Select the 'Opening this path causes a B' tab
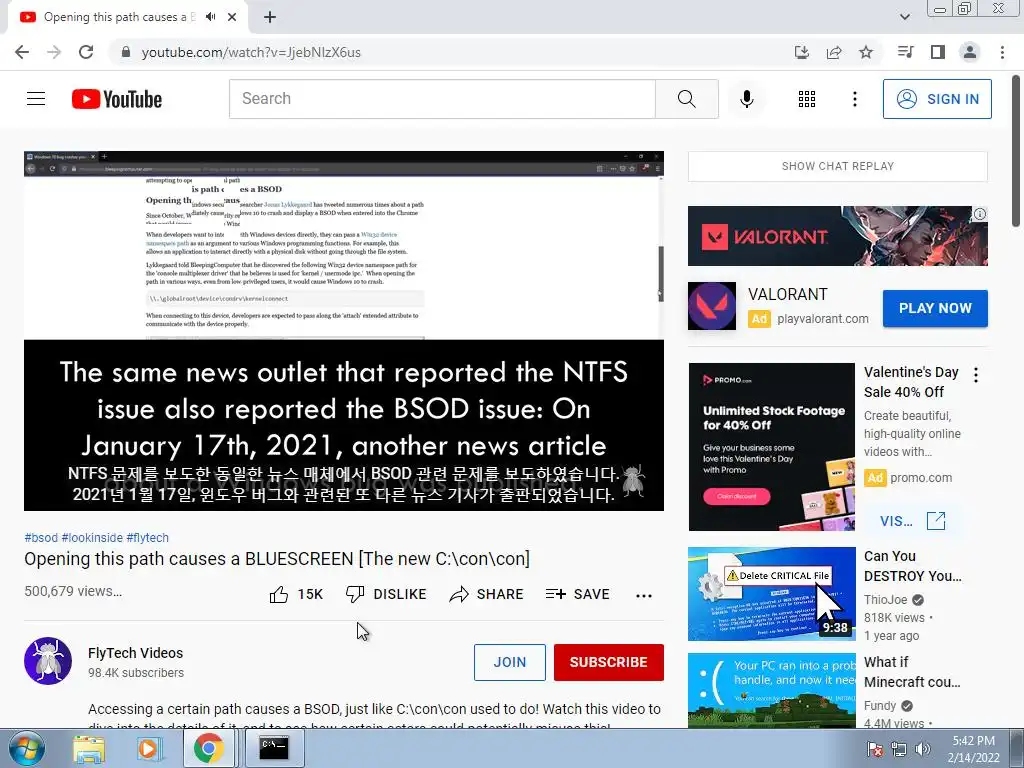 pos(119,17)
